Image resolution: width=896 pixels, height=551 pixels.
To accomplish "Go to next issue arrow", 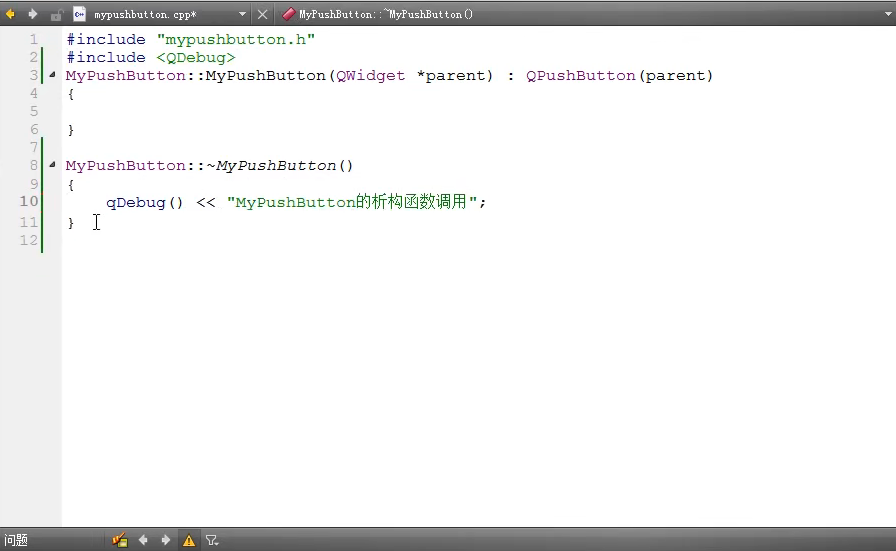I will click(166, 540).
